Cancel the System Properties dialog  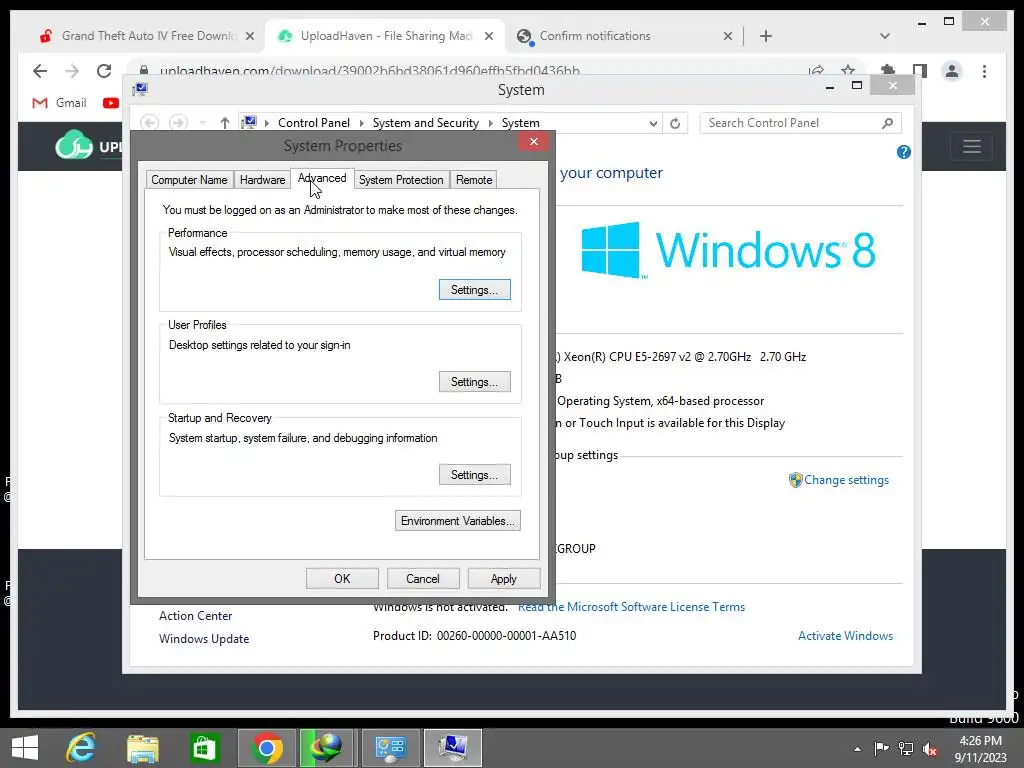tap(423, 579)
